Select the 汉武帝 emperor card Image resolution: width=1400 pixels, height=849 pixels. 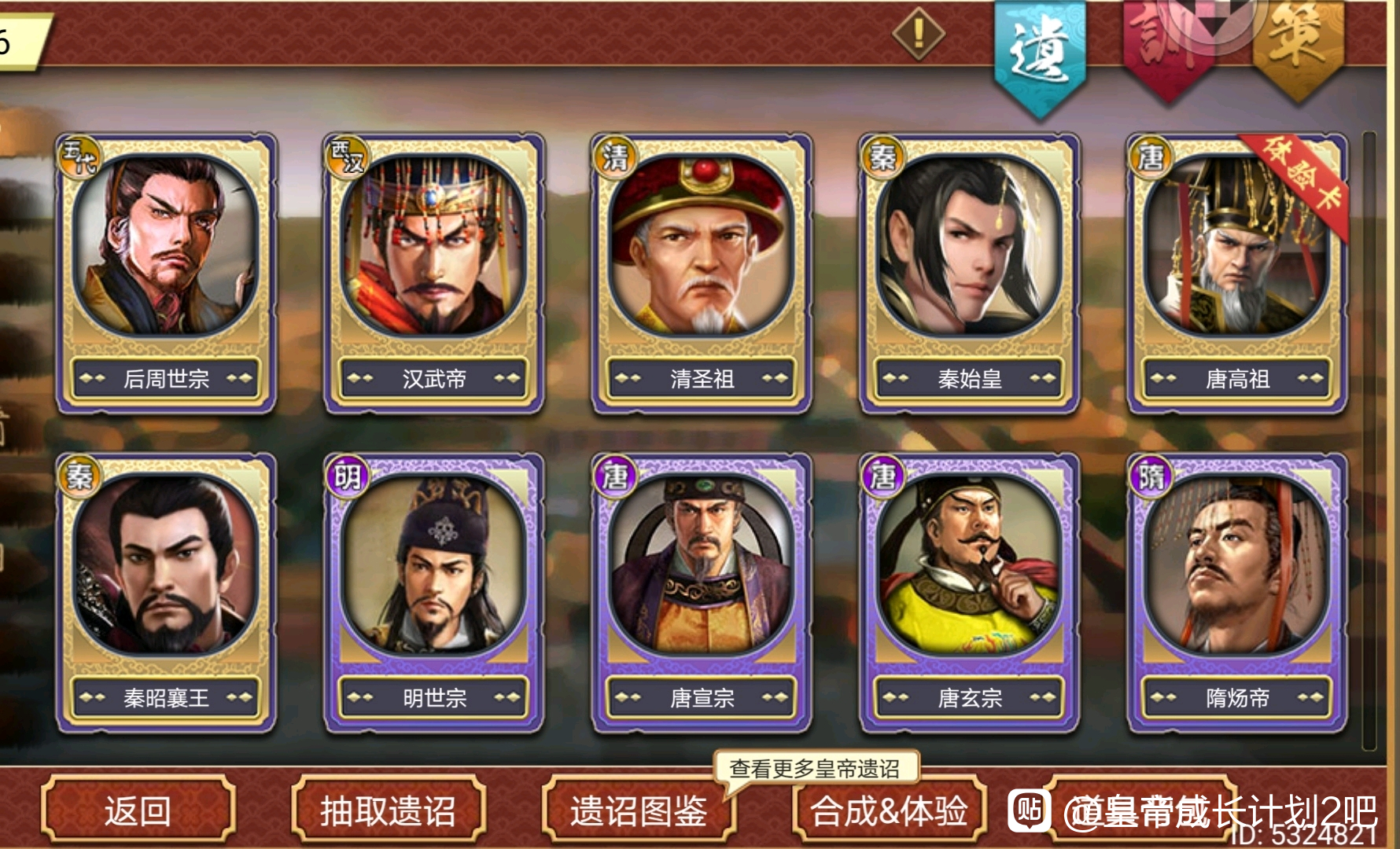[x=433, y=273]
